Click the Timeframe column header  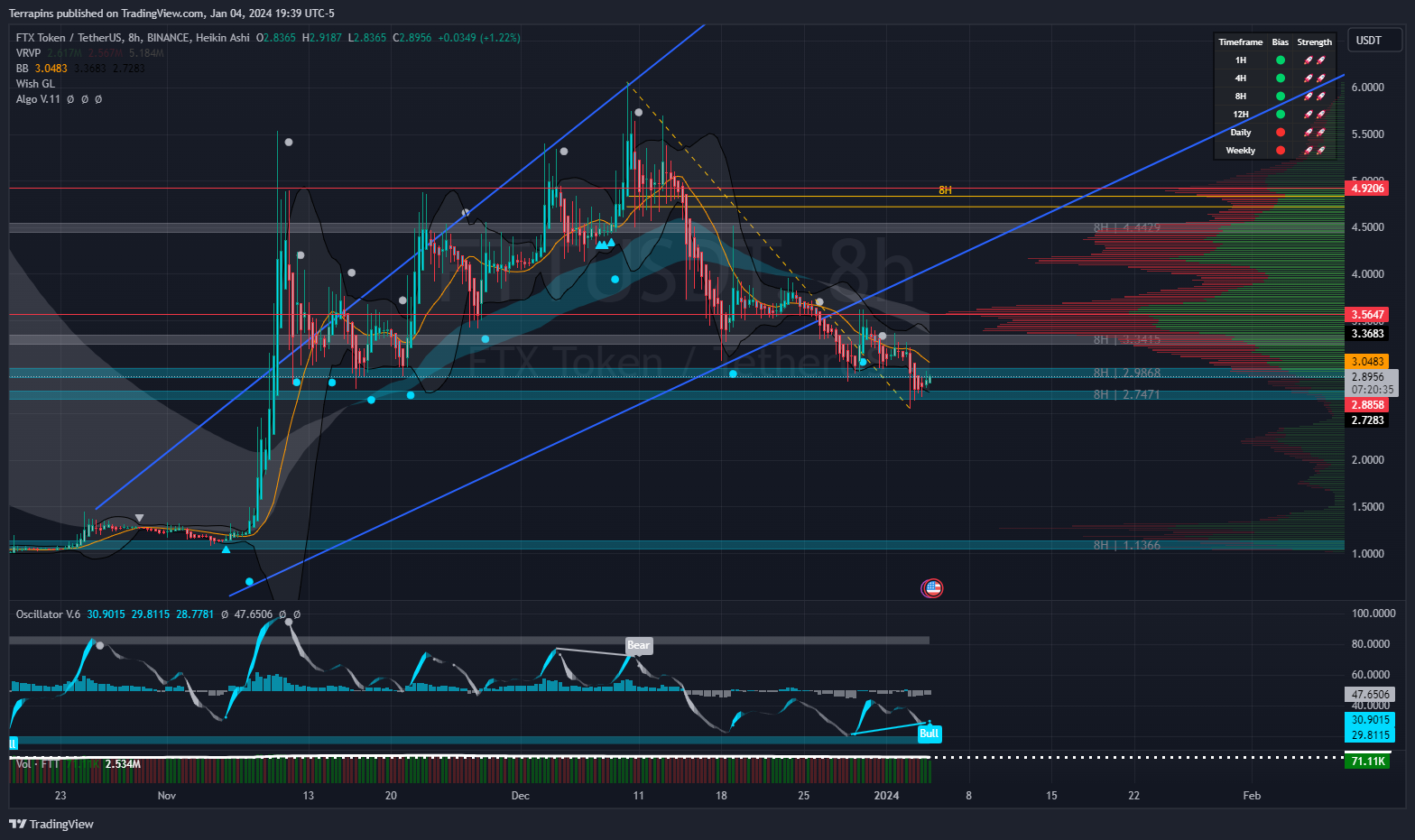(x=1240, y=42)
